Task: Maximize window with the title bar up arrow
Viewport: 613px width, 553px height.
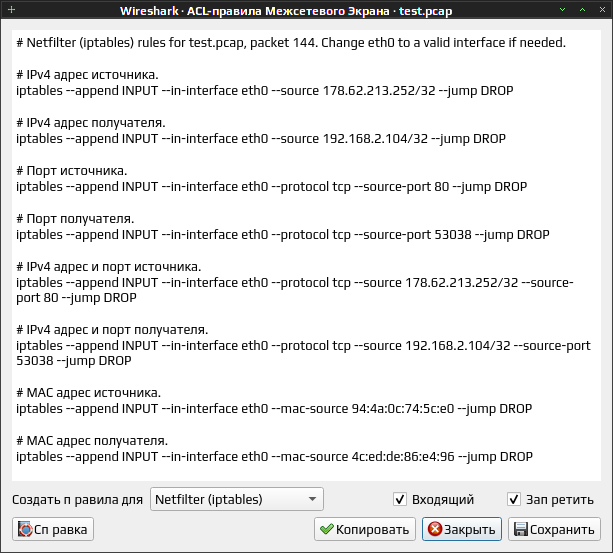Action: click(x=583, y=10)
